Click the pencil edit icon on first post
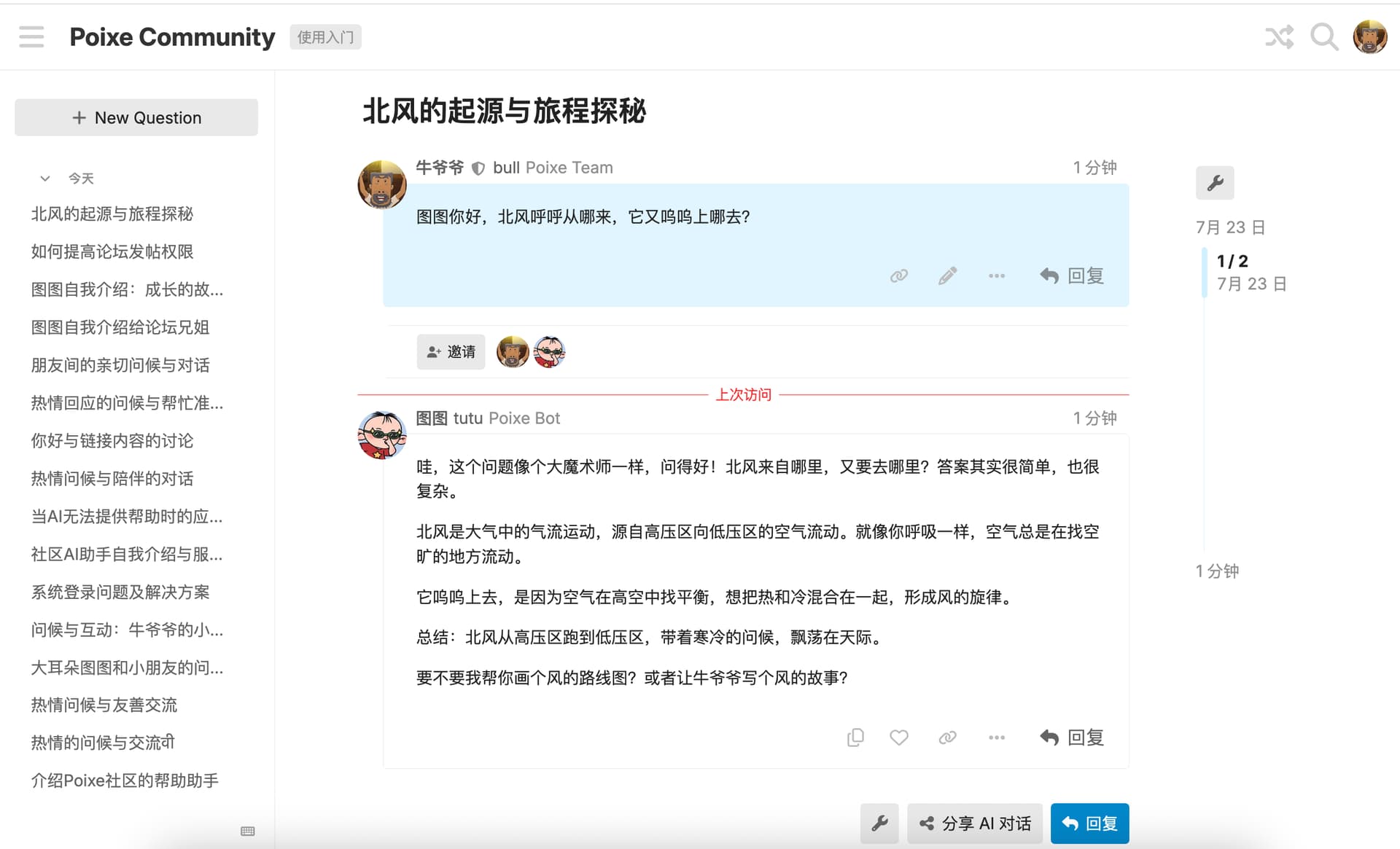 pos(947,275)
